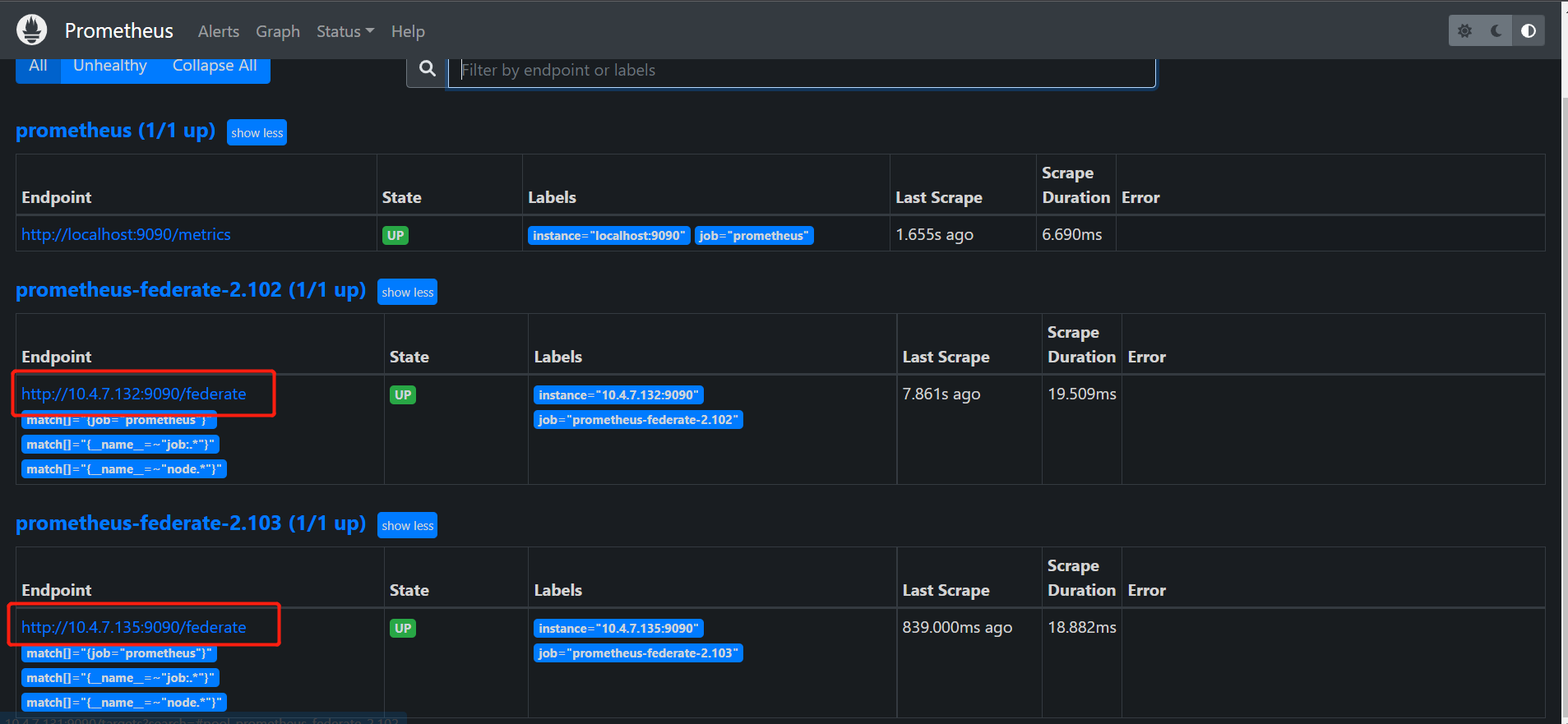
Task: Collapse prometheus-federate-2.103 with show less
Action: (x=407, y=525)
